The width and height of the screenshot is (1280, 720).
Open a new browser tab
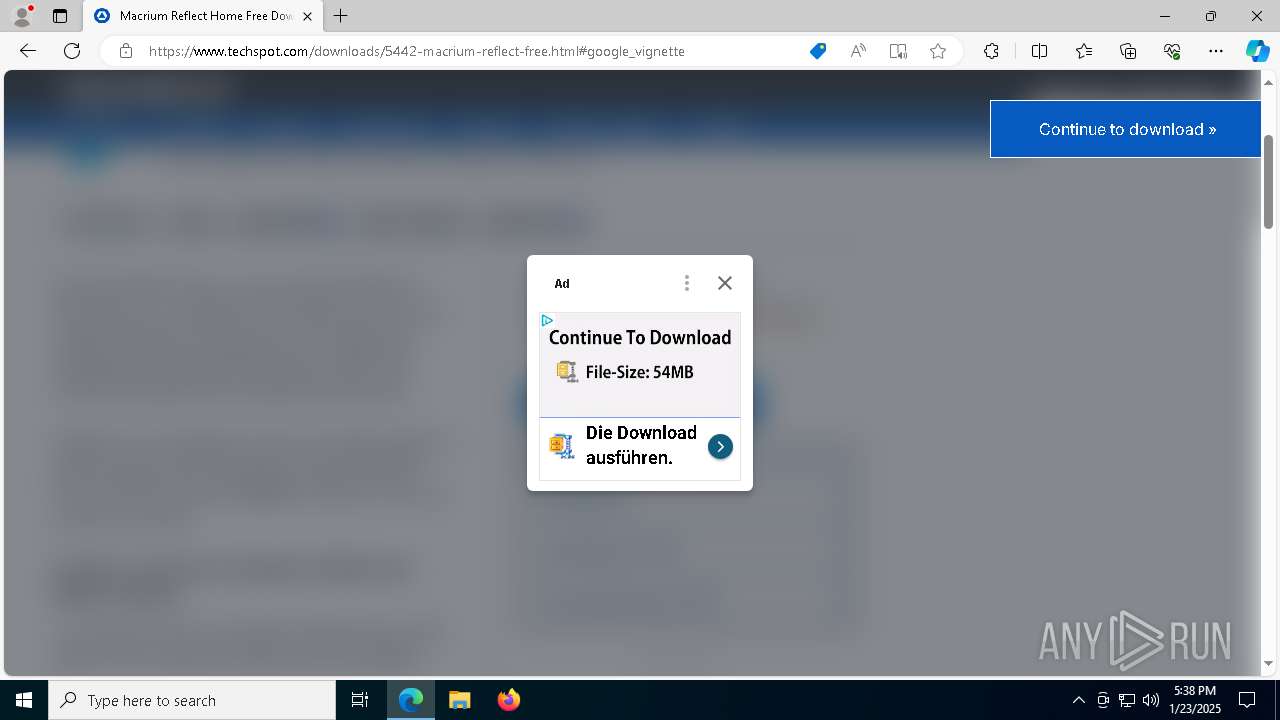tap(341, 16)
